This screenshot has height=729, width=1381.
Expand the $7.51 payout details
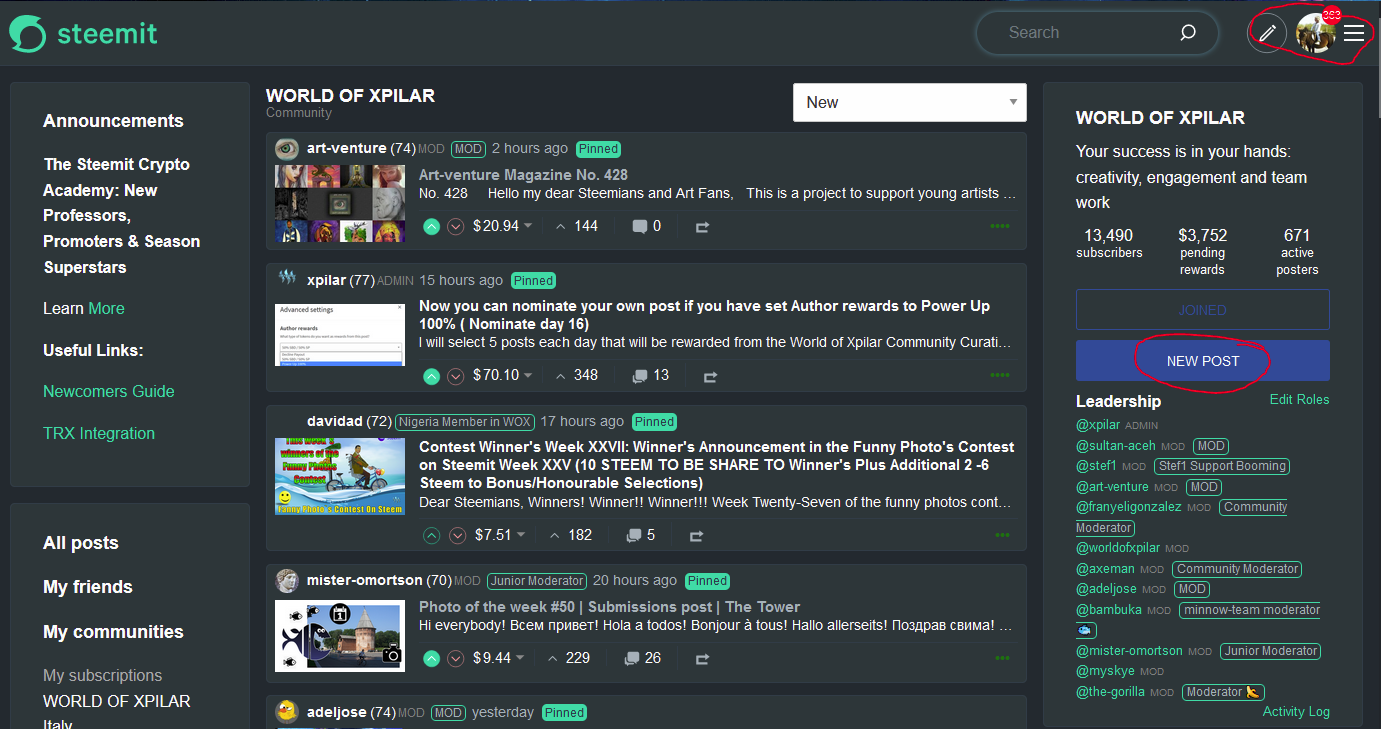pos(500,535)
